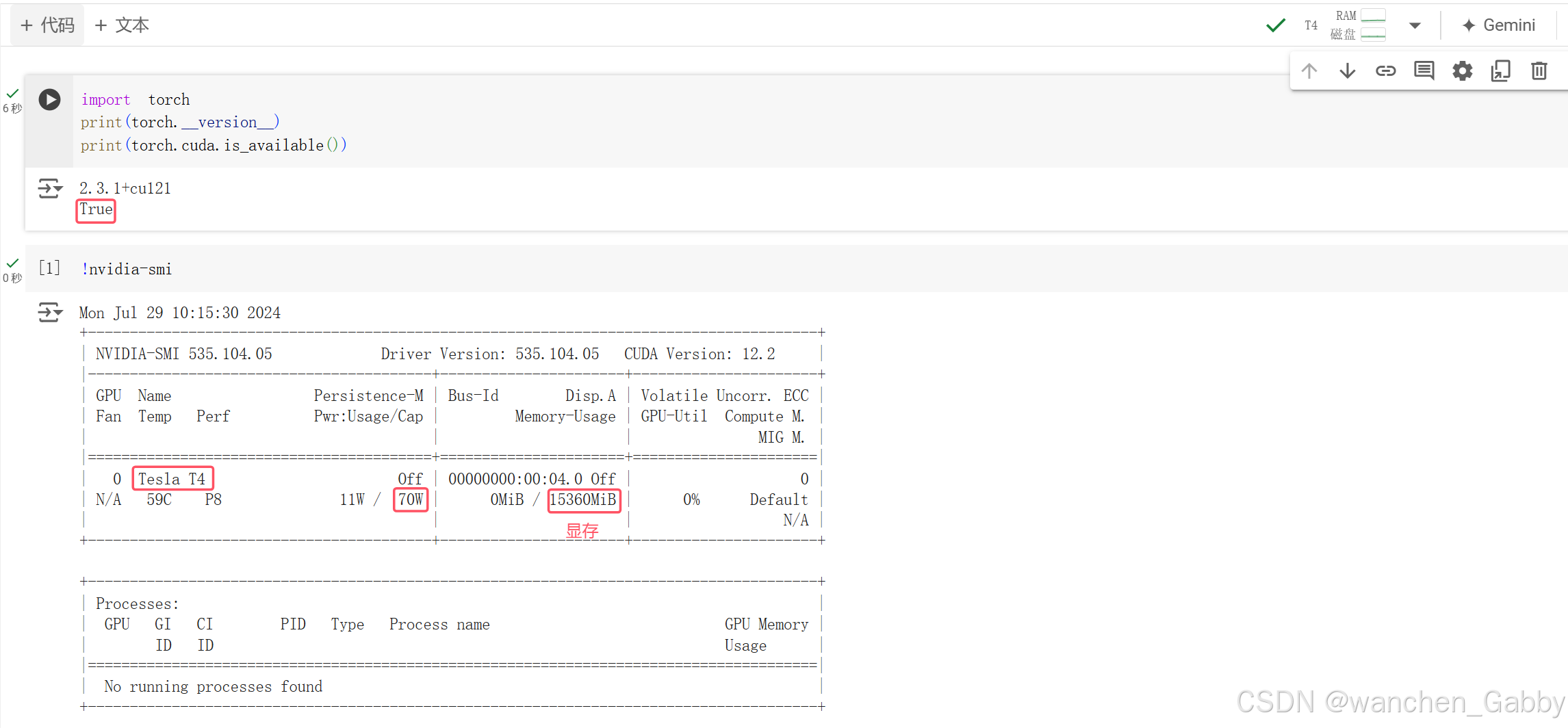This screenshot has width=1568, height=728.
Task: Click the connected checkmark status icon
Action: 1276,25
